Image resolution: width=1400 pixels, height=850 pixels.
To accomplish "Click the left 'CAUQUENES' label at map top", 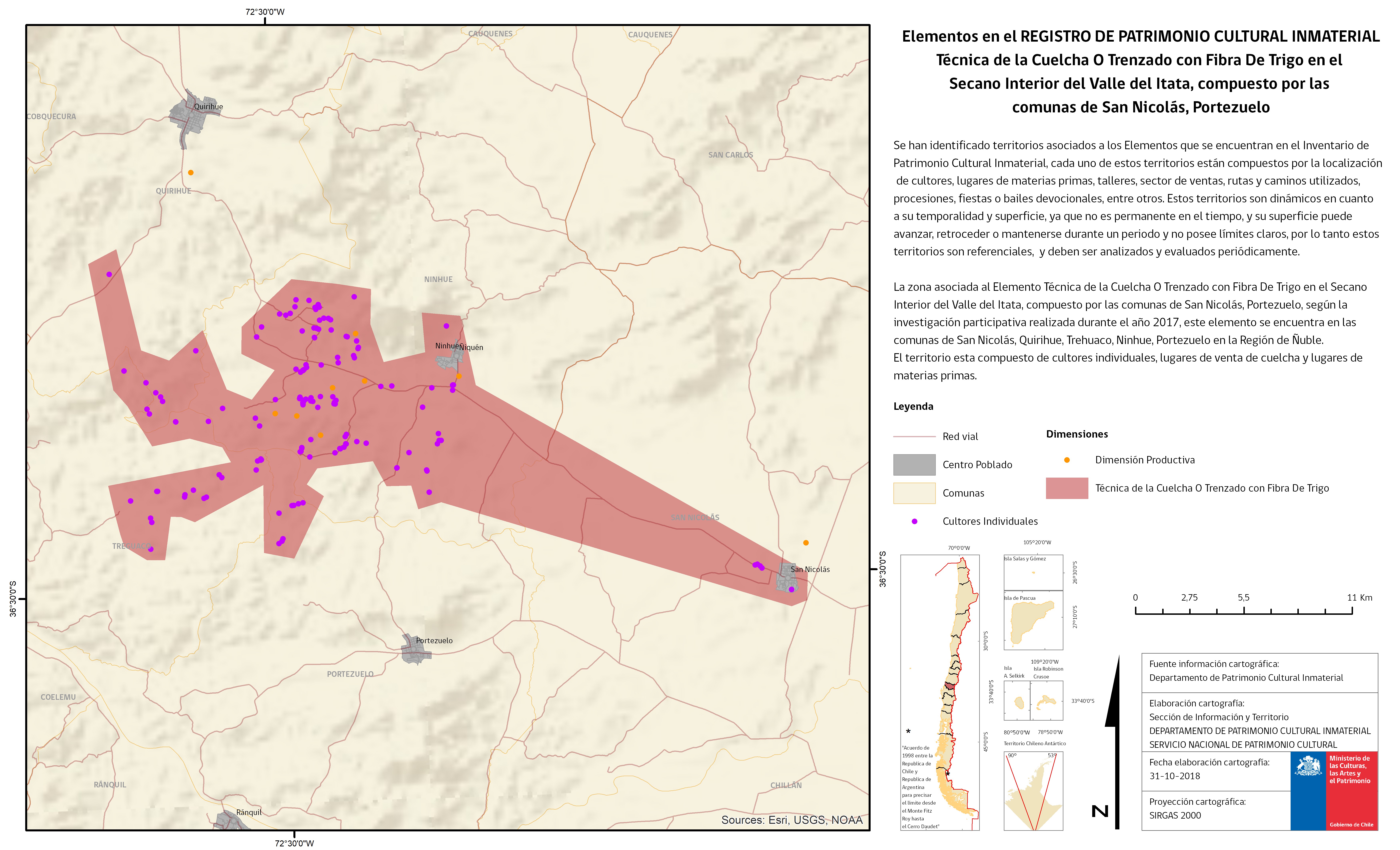I will point(490,34).
